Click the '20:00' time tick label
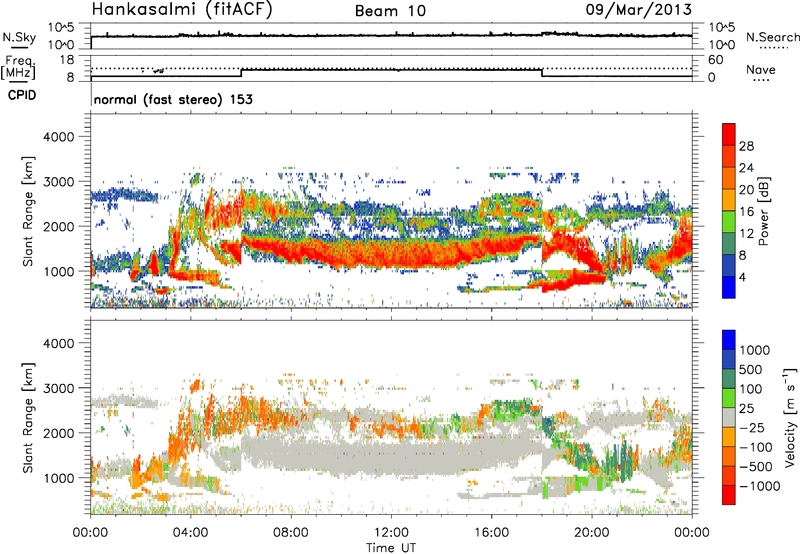The width and height of the screenshot is (800, 554). [x=592, y=533]
